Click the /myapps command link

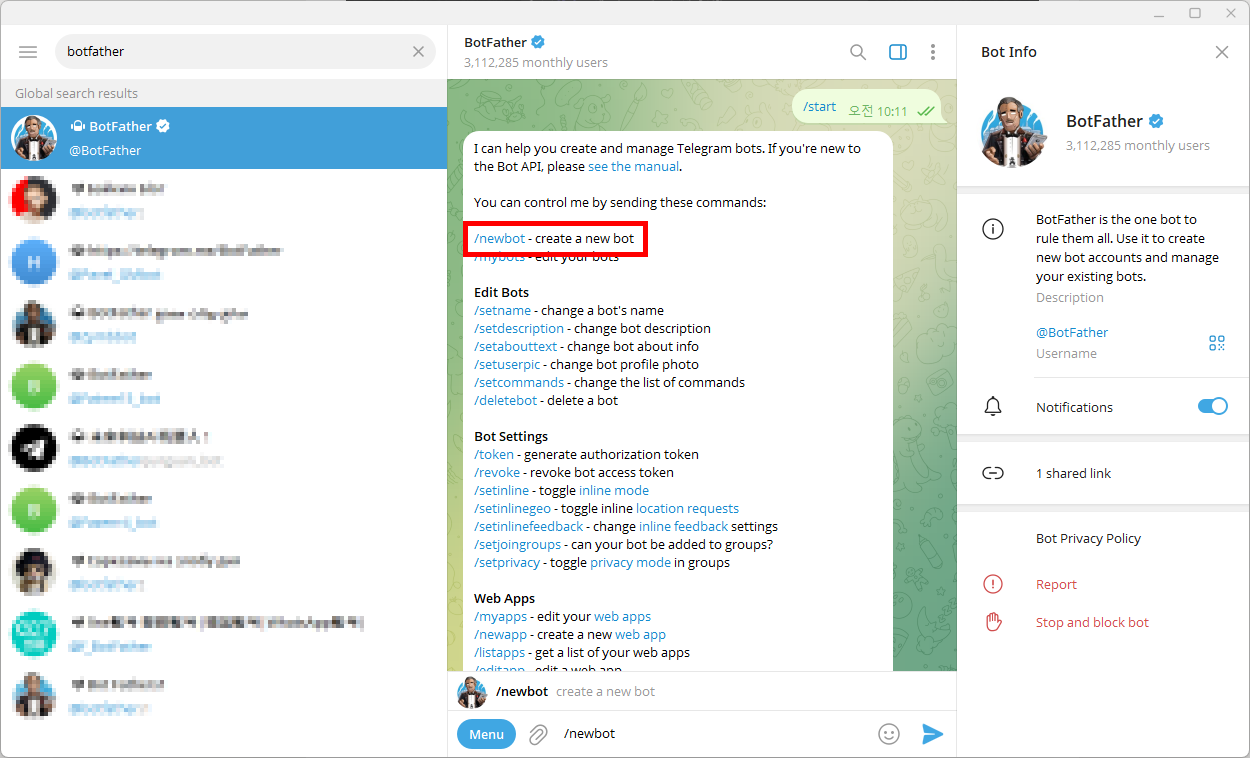point(500,616)
